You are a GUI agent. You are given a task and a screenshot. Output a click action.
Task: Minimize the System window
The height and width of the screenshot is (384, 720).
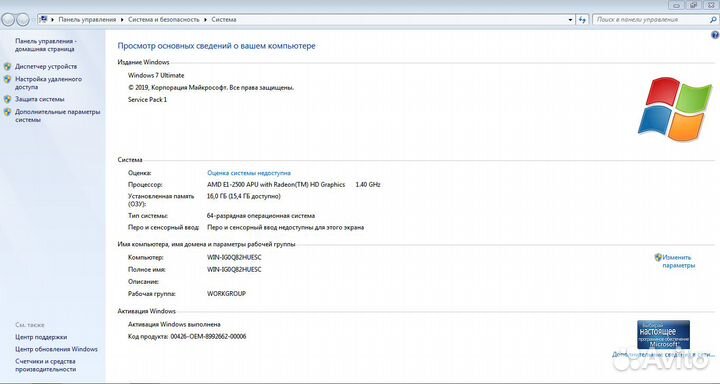(x=676, y=5)
